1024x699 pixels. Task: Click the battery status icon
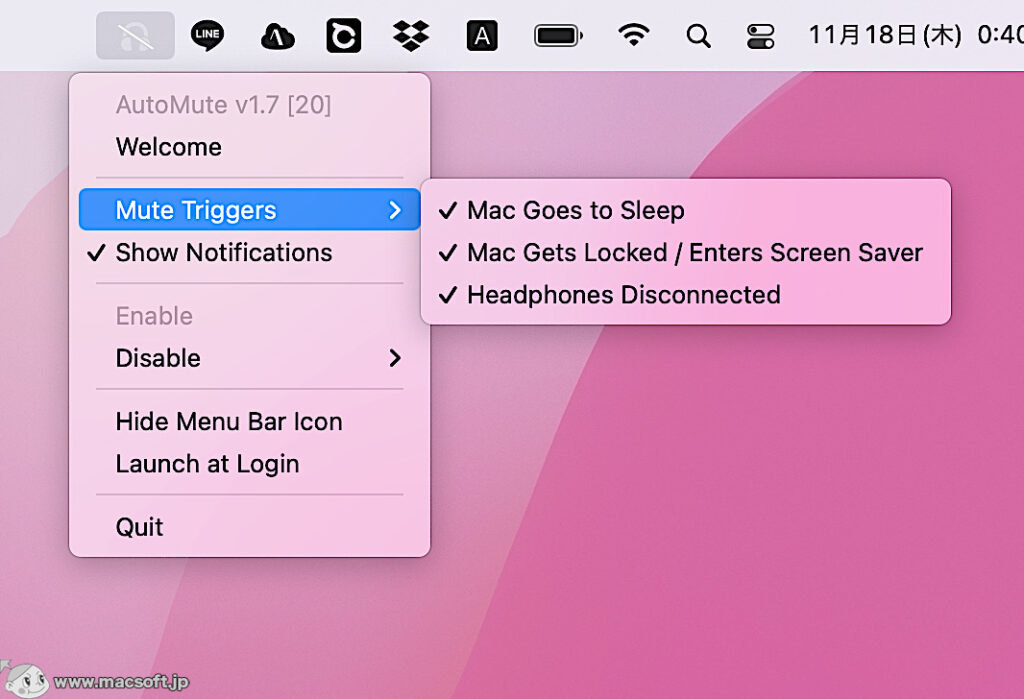558,36
